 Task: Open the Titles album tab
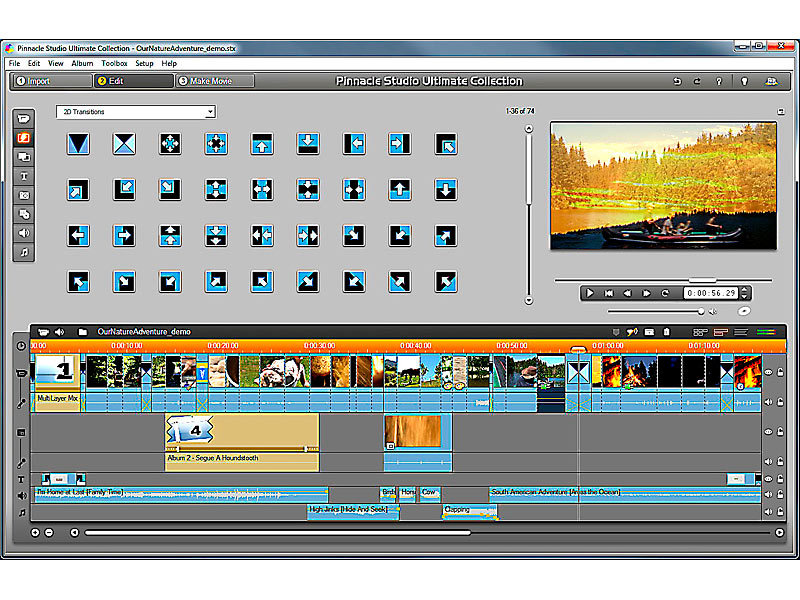(23, 177)
